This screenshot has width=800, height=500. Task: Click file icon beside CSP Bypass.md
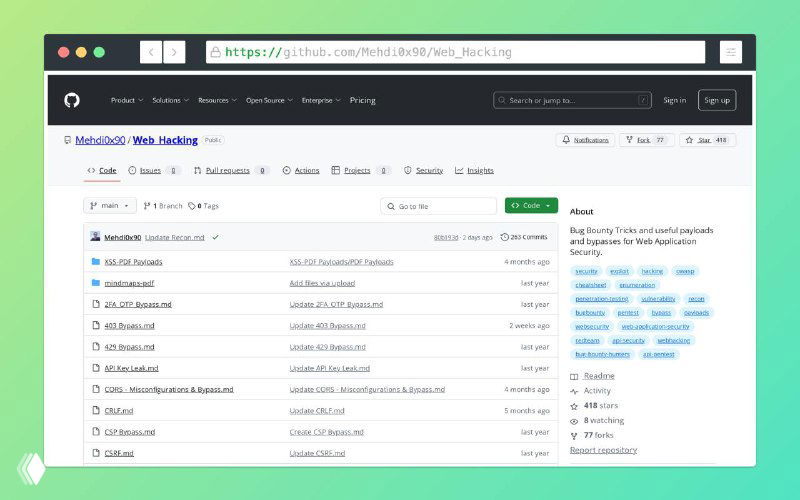click(95, 432)
